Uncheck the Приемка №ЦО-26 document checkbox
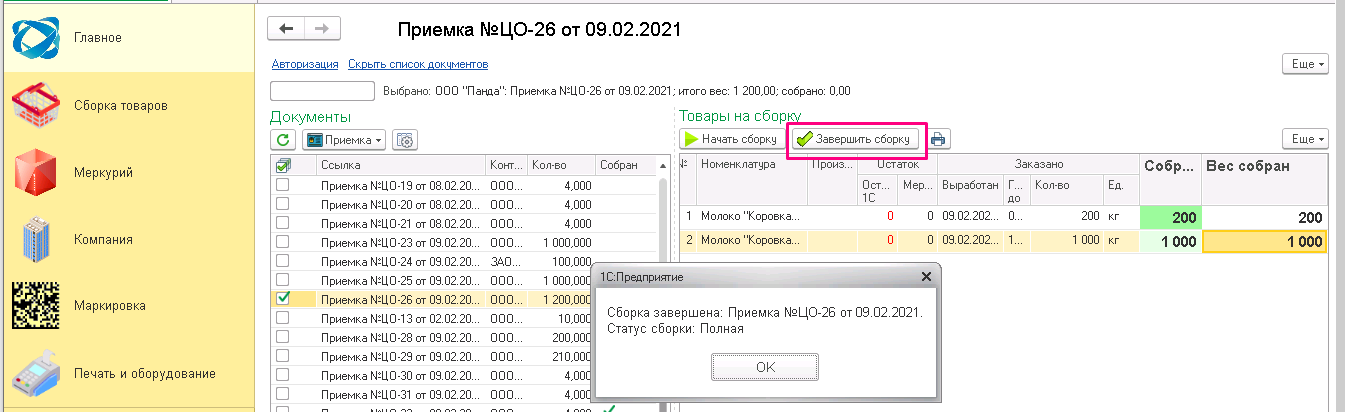Image resolution: width=1345 pixels, height=412 pixels. (284, 298)
